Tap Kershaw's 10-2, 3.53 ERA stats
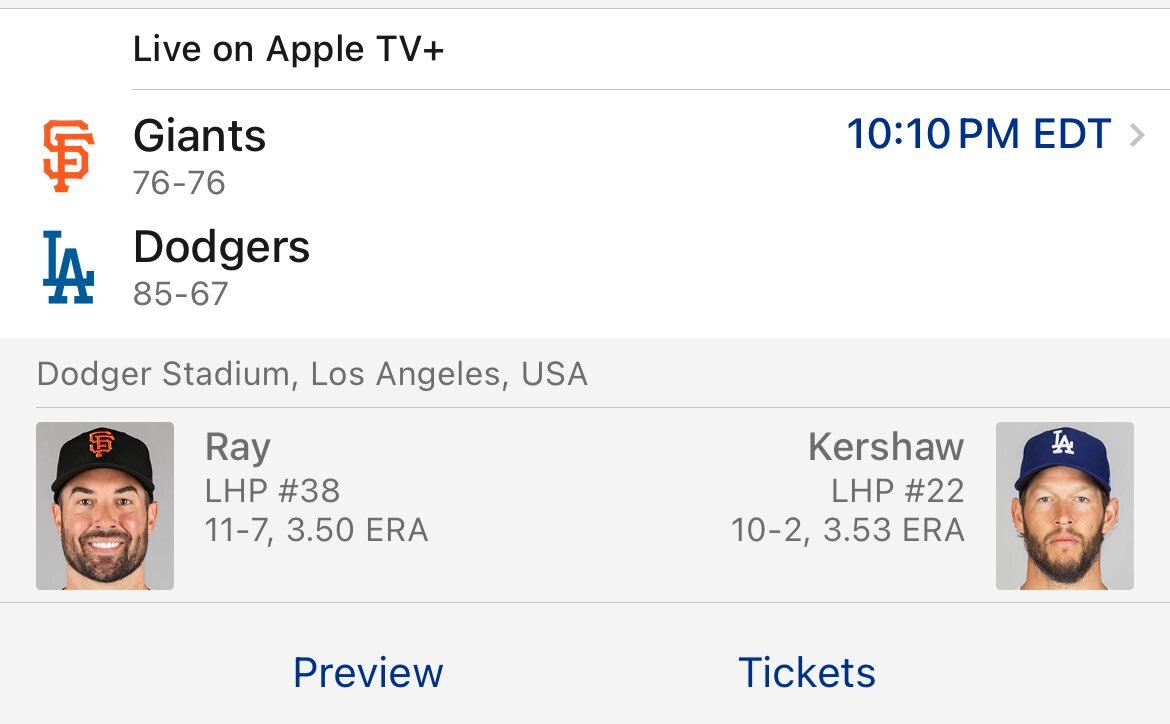 [848, 530]
